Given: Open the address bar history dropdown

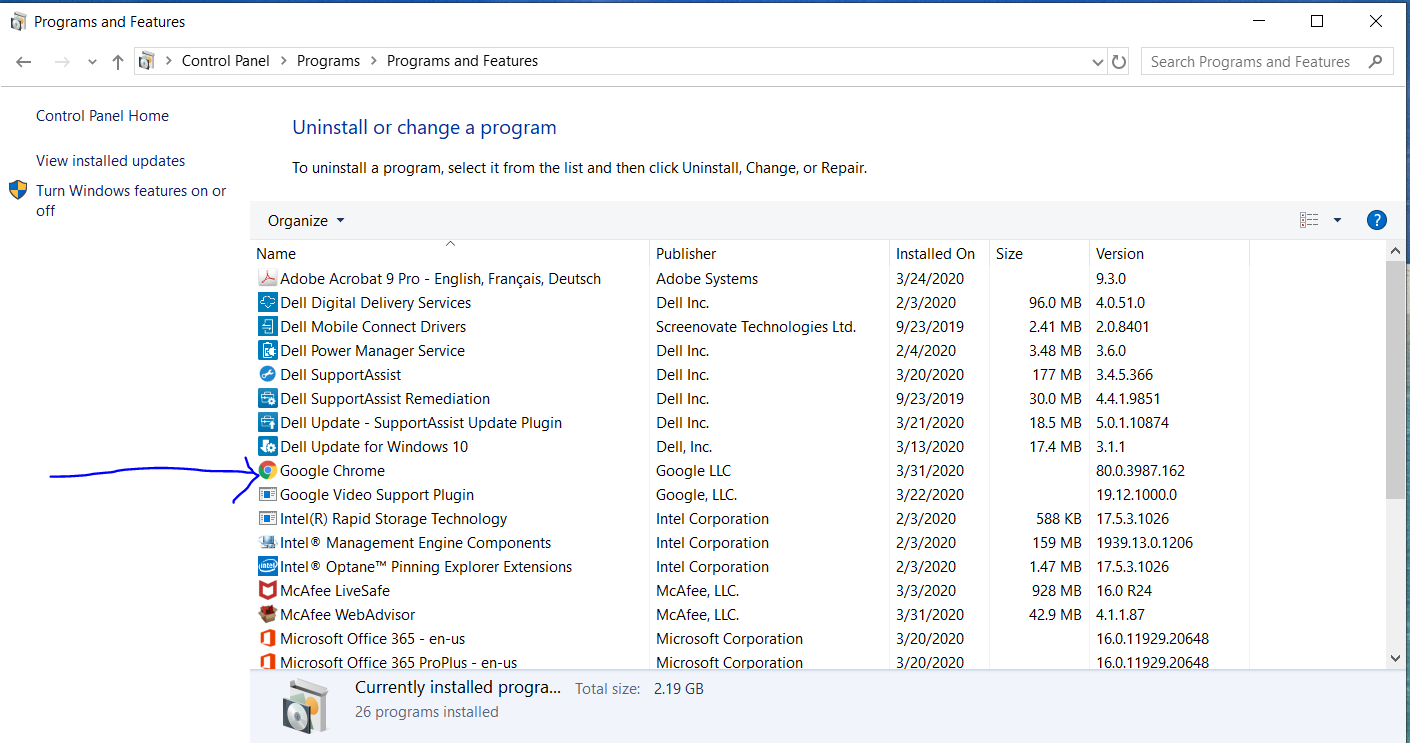Looking at the screenshot, I should (x=1099, y=62).
